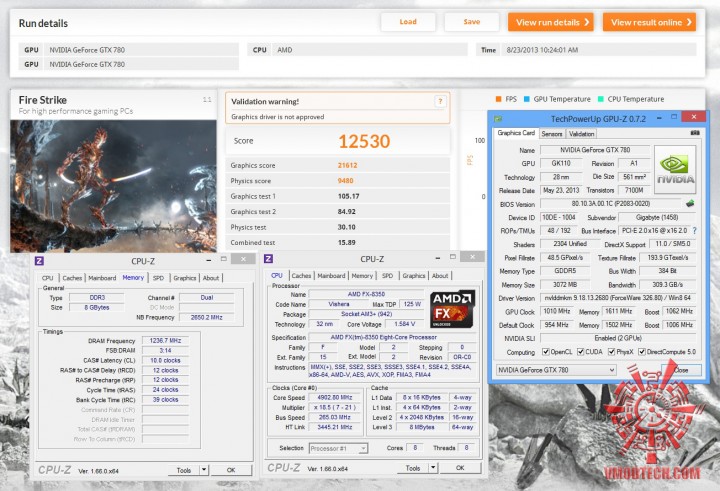Click Tools button in CPU-Z AMD FX-8350 window
Viewport: 720px width, 491px height.
413,468
